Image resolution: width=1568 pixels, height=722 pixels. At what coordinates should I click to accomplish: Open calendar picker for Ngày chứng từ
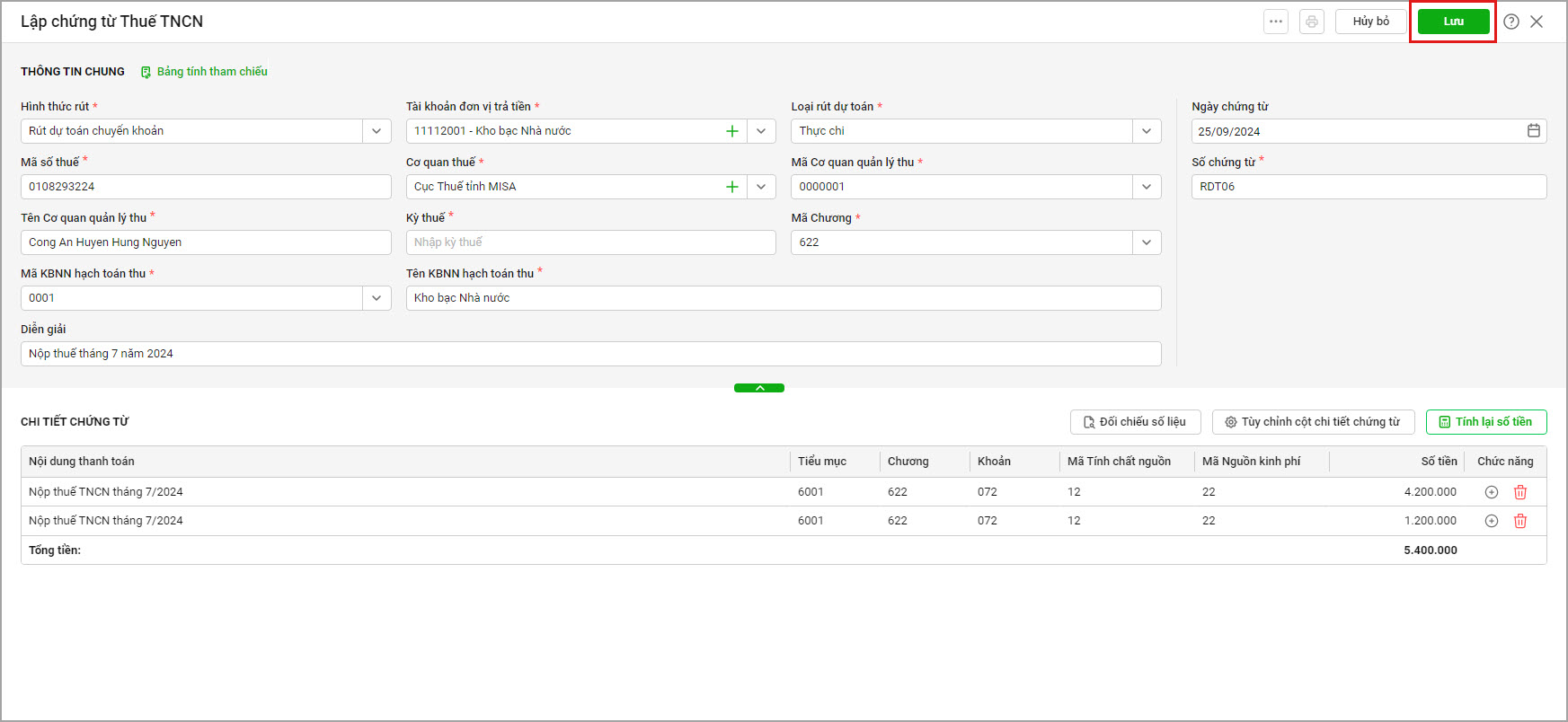1534,131
